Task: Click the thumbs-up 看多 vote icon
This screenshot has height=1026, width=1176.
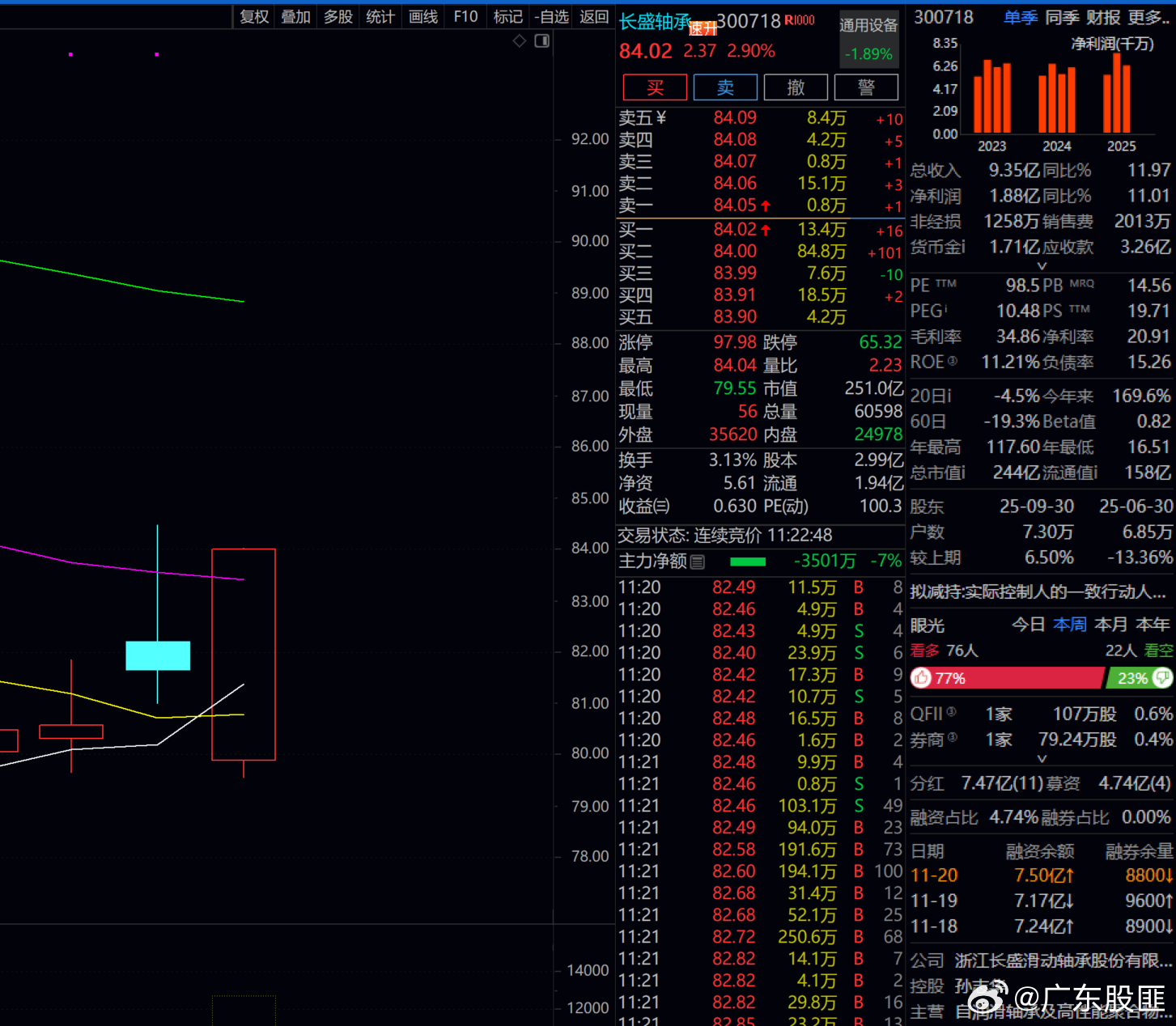Action: click(x=921, y=678)
